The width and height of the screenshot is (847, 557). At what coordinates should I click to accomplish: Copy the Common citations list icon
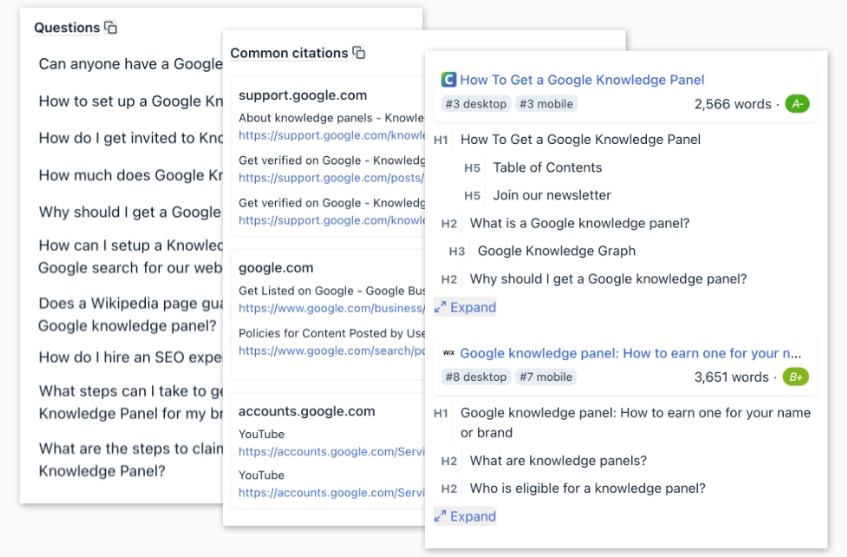[x=359, y=53]
